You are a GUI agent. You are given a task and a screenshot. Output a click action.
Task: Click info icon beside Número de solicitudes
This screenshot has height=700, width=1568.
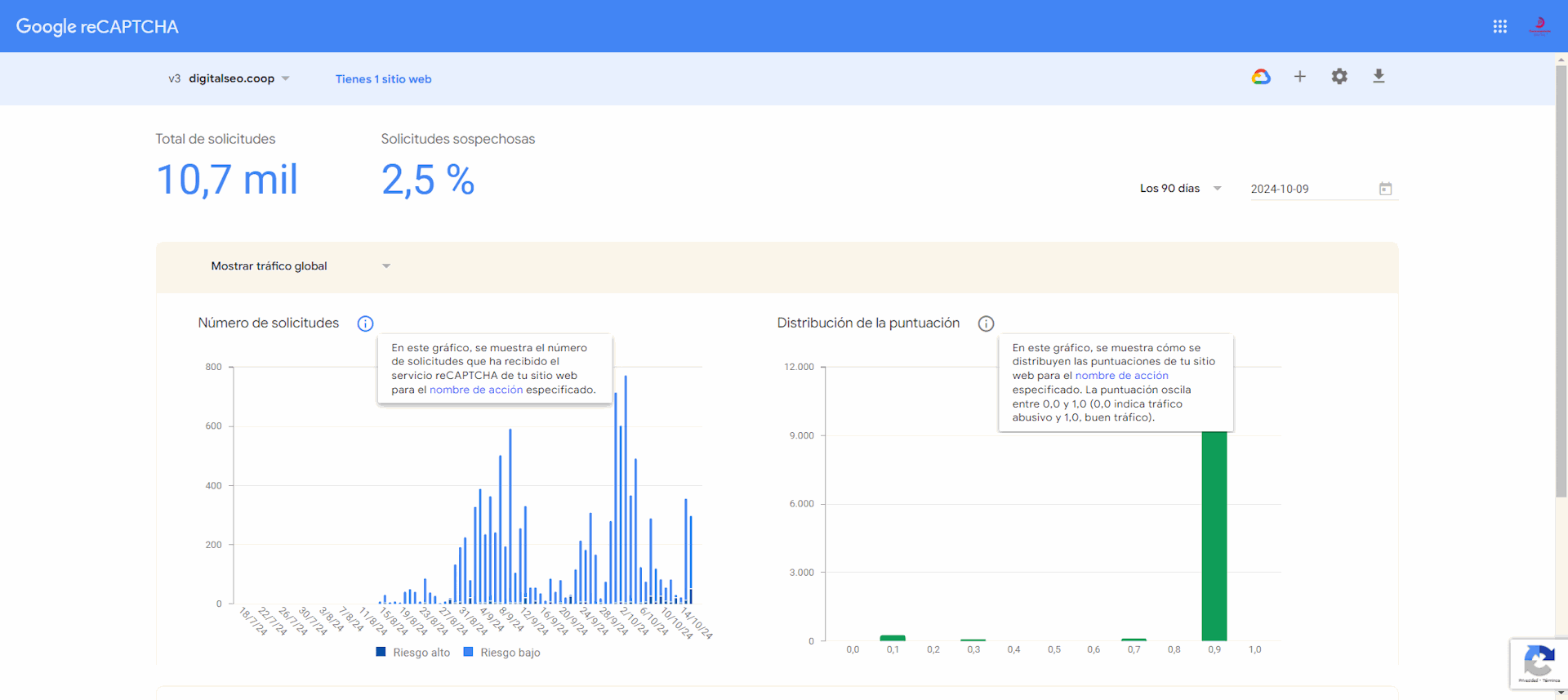365,323
